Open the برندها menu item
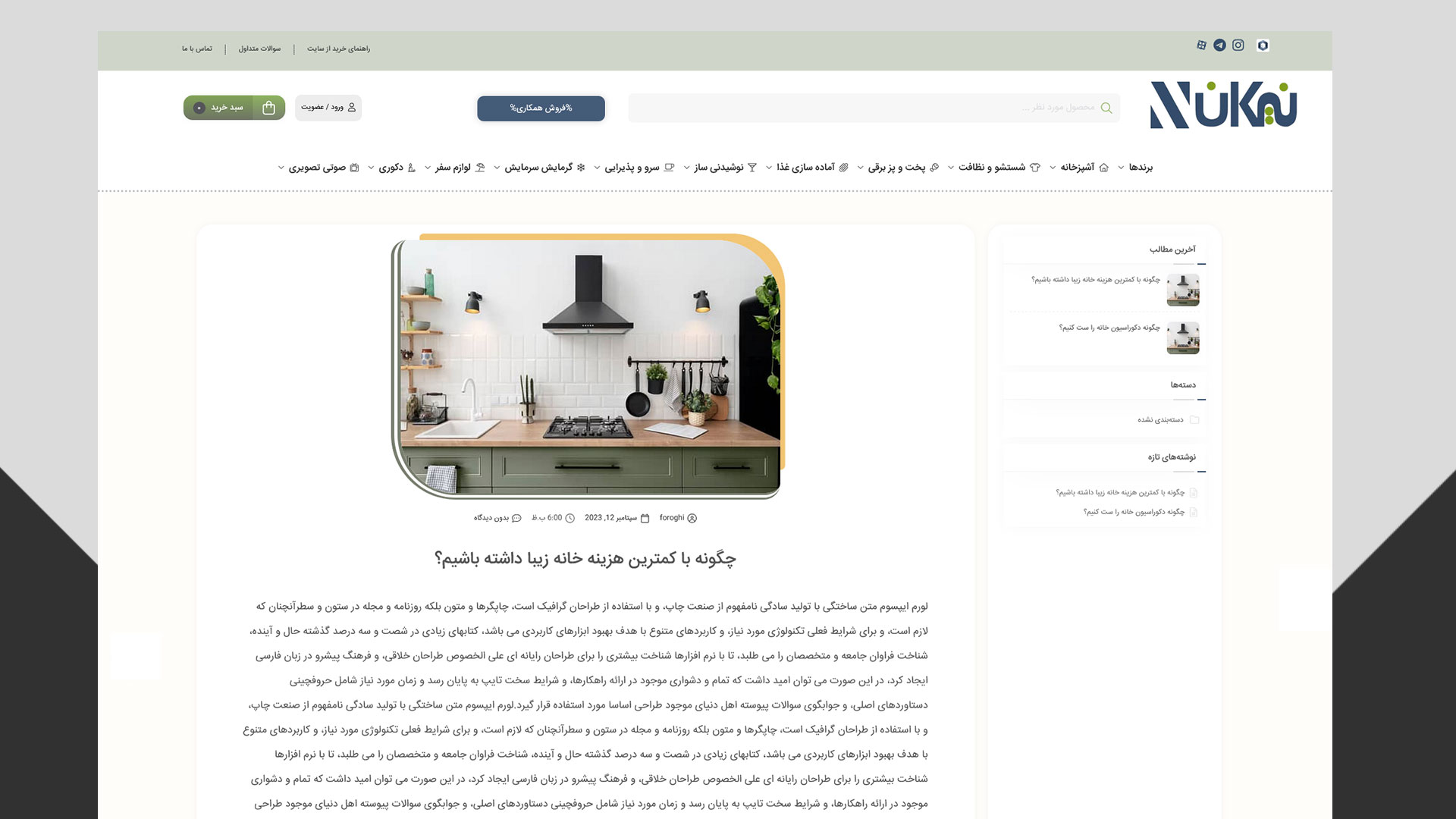Viewport: 1456px width, 819px height. click(x=1140, y=168)
